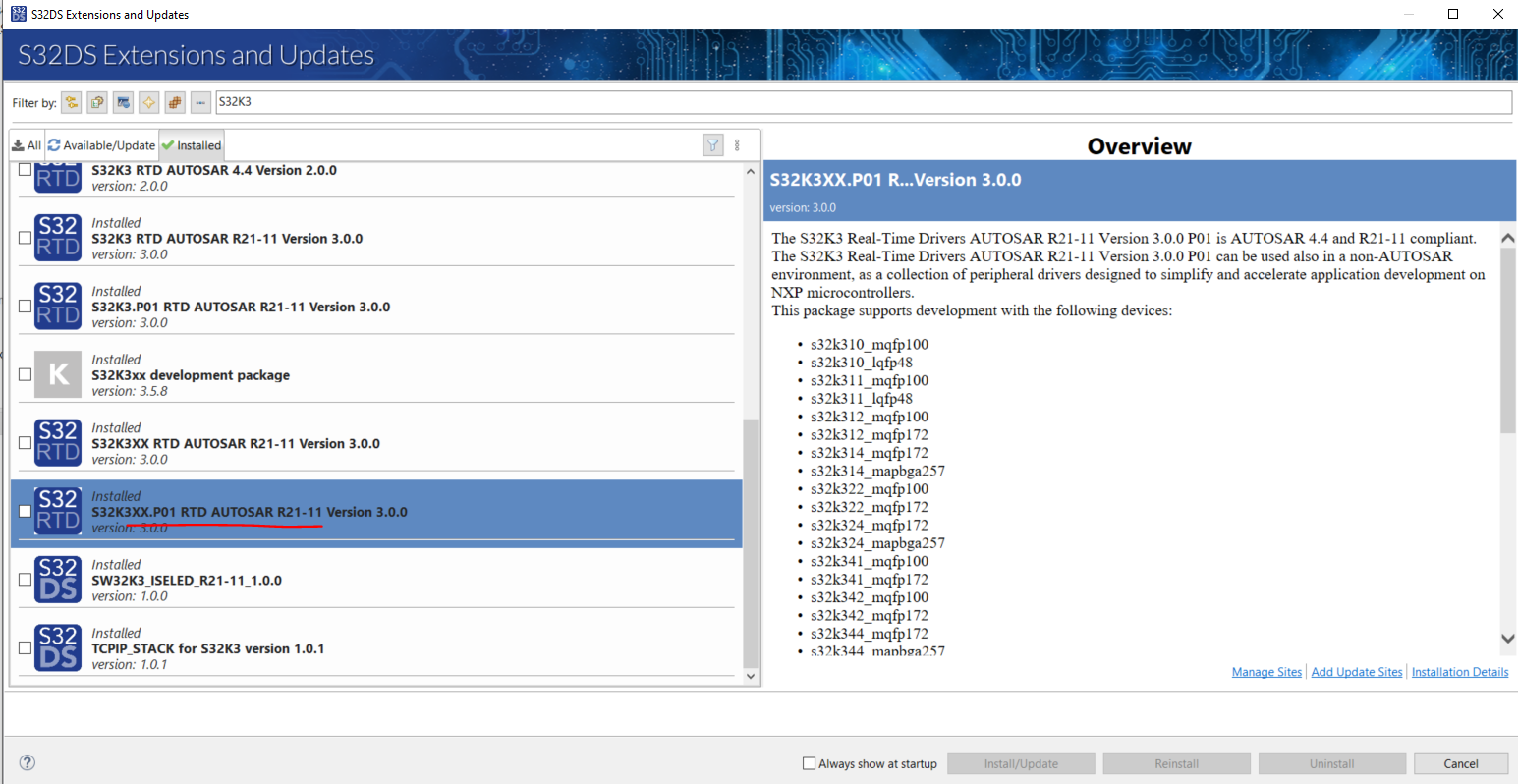
Task: Check the box for S32K3 RTD AUTOSAR R21-11
Action: point(24,237)
